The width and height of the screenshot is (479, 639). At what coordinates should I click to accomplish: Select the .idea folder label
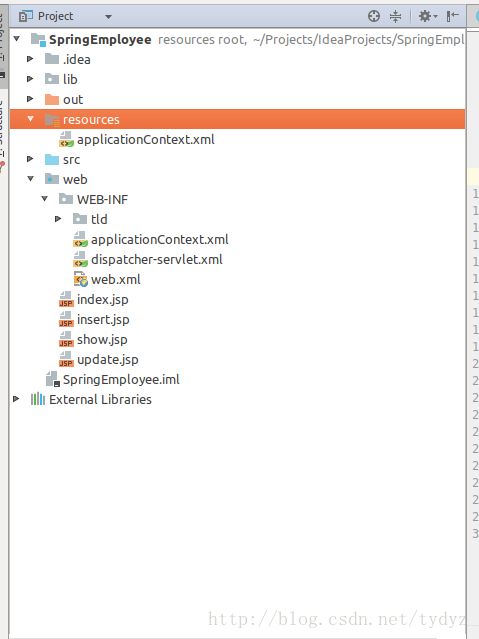(x=77, y=59)
